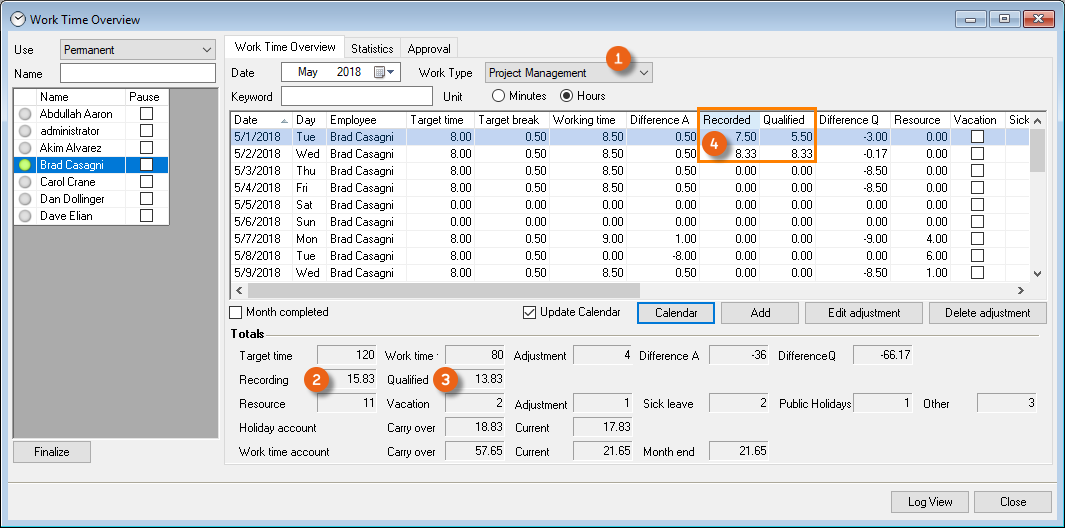
Task: Click the sort arrow in the Date column header
Action: 284,120
